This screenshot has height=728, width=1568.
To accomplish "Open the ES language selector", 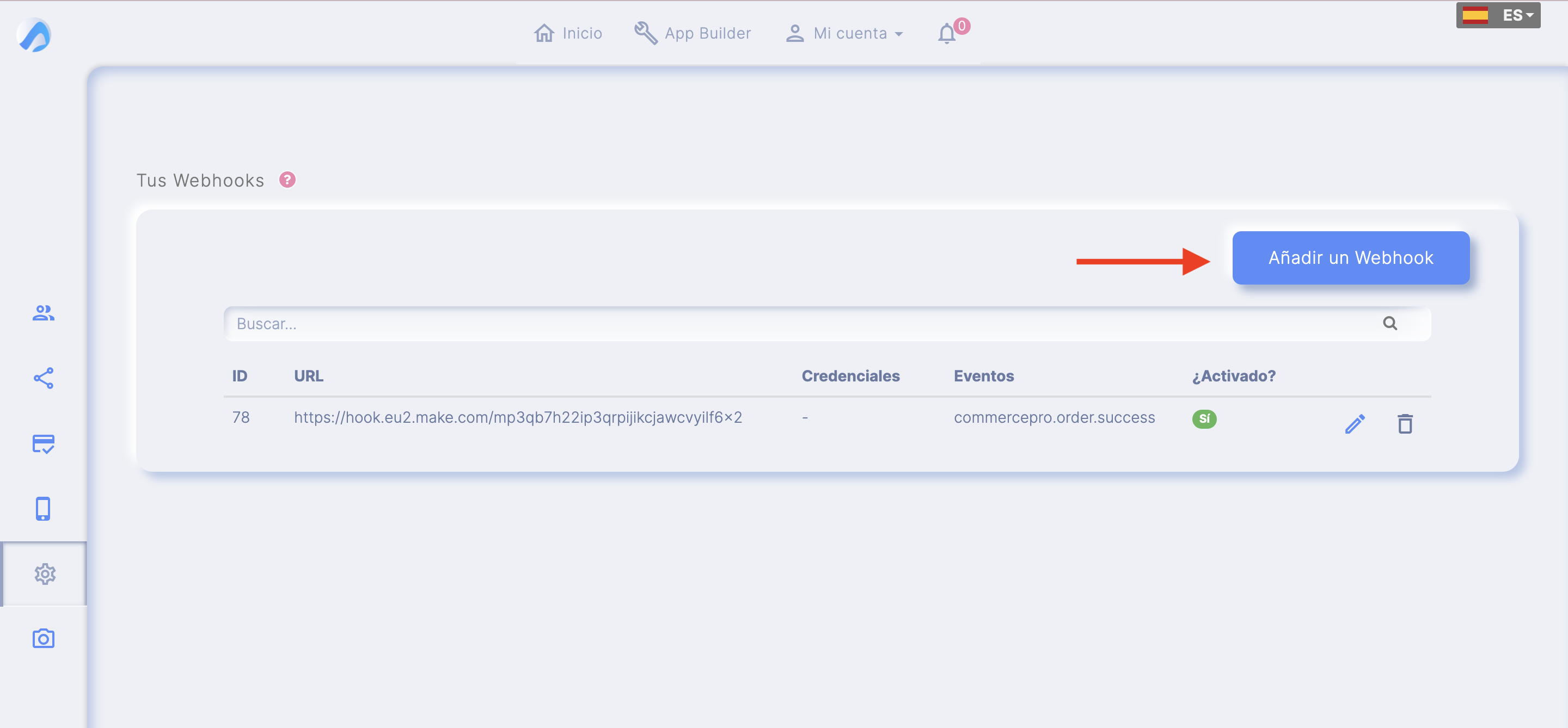I will pos(1498,15).
